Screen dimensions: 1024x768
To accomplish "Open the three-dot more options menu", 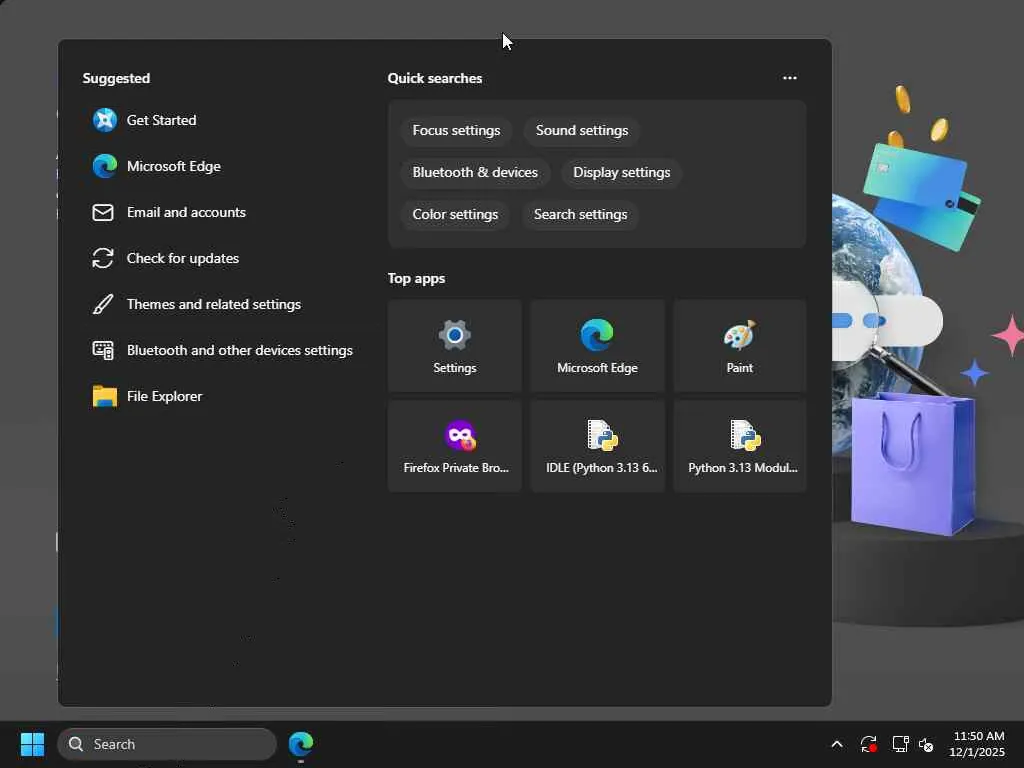I will click(790, 78).
